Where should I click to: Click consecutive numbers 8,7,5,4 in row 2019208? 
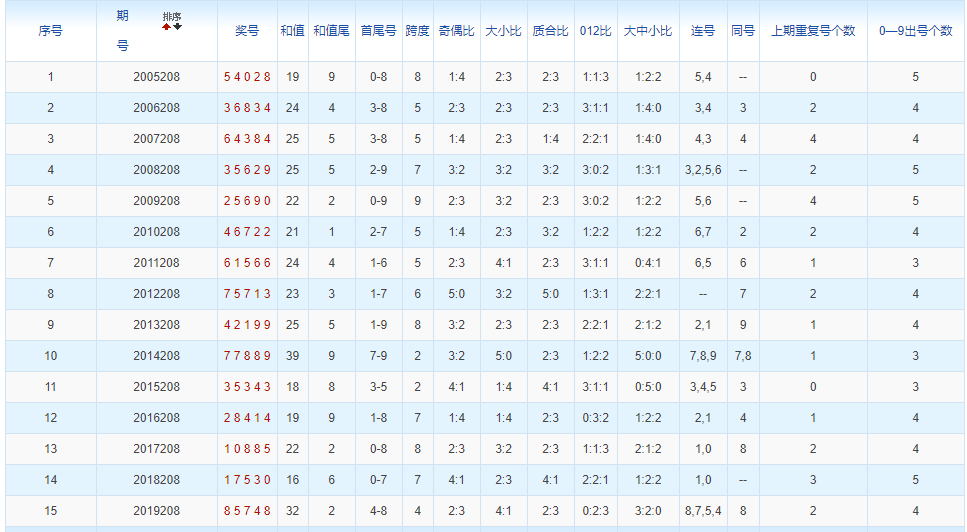(703, 510)
